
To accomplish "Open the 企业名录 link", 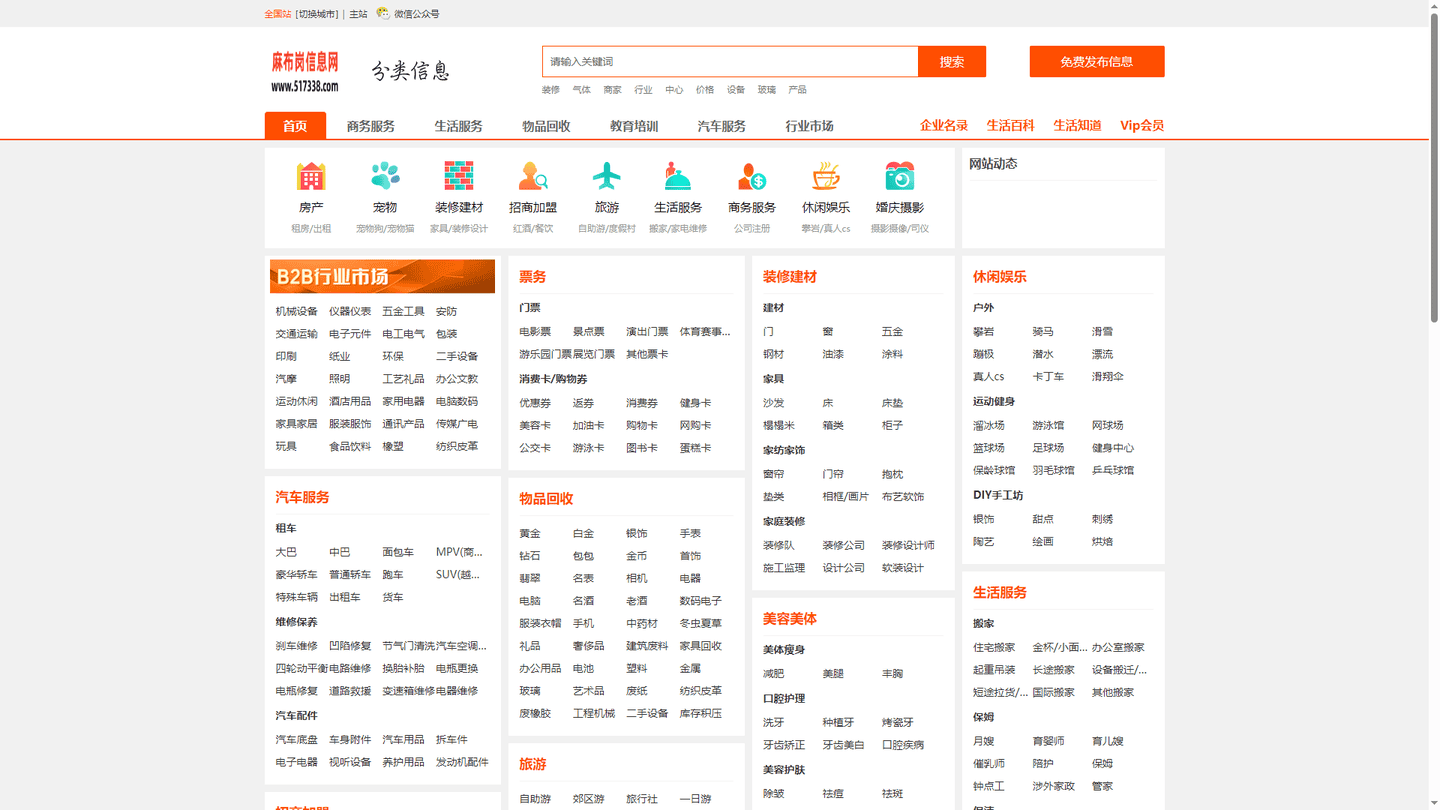I will pos(944,125).
